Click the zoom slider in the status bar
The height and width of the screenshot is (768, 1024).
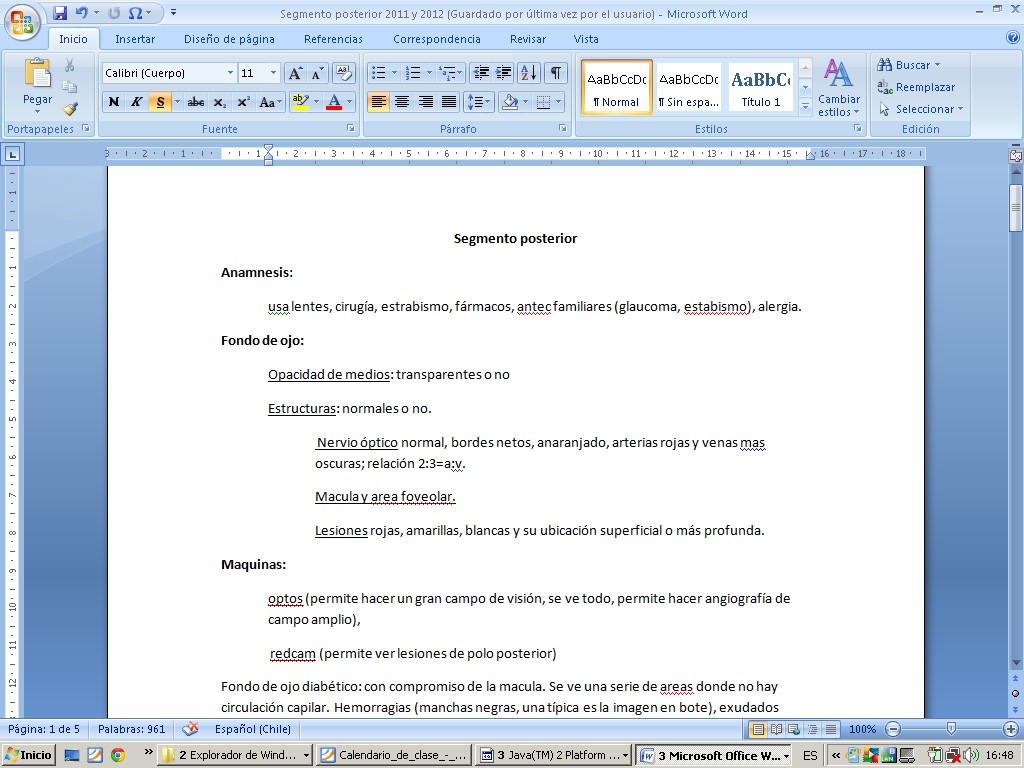click(x=950, y=729)
